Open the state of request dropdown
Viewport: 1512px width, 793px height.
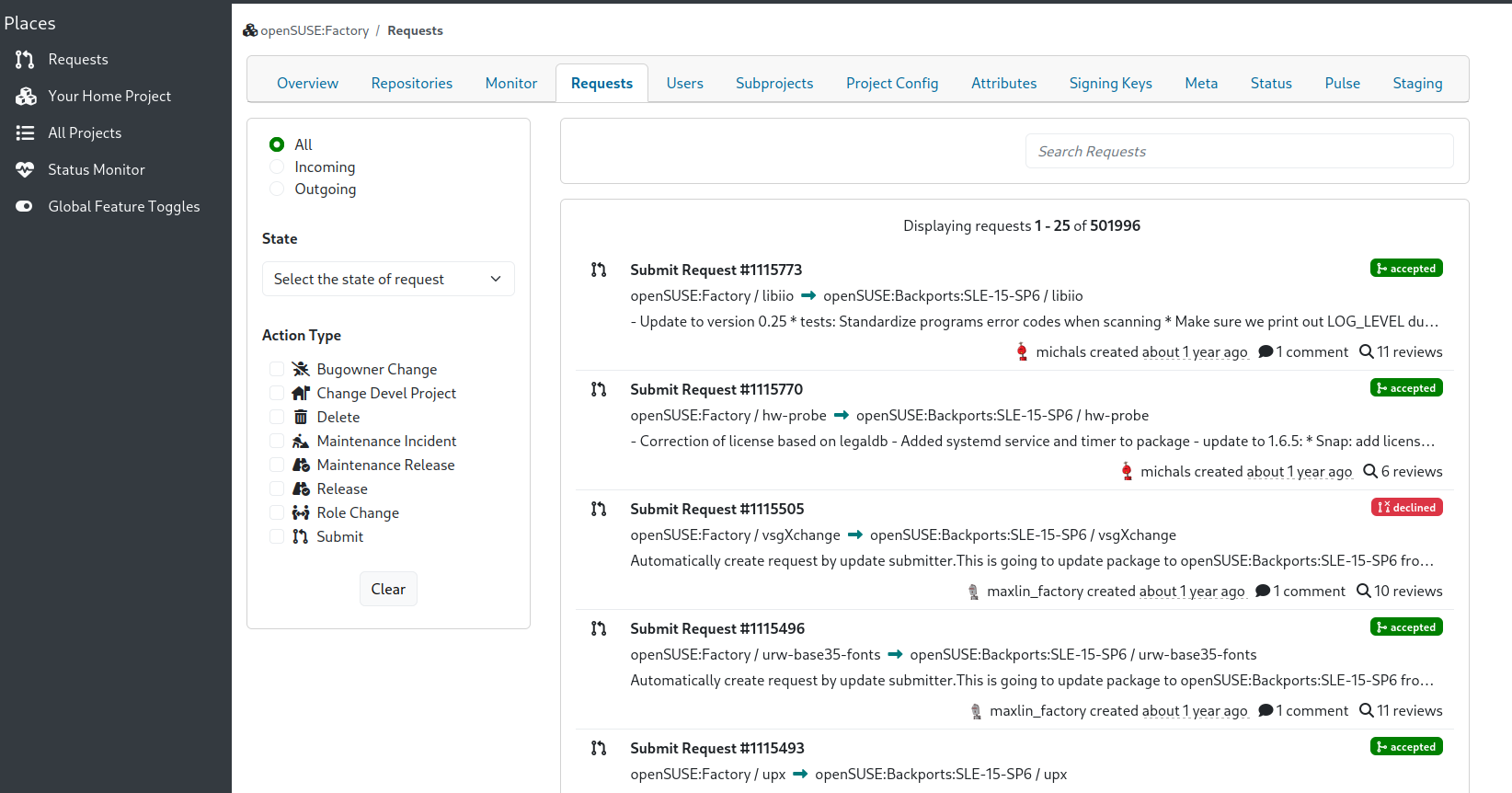[x=388, y=279]
